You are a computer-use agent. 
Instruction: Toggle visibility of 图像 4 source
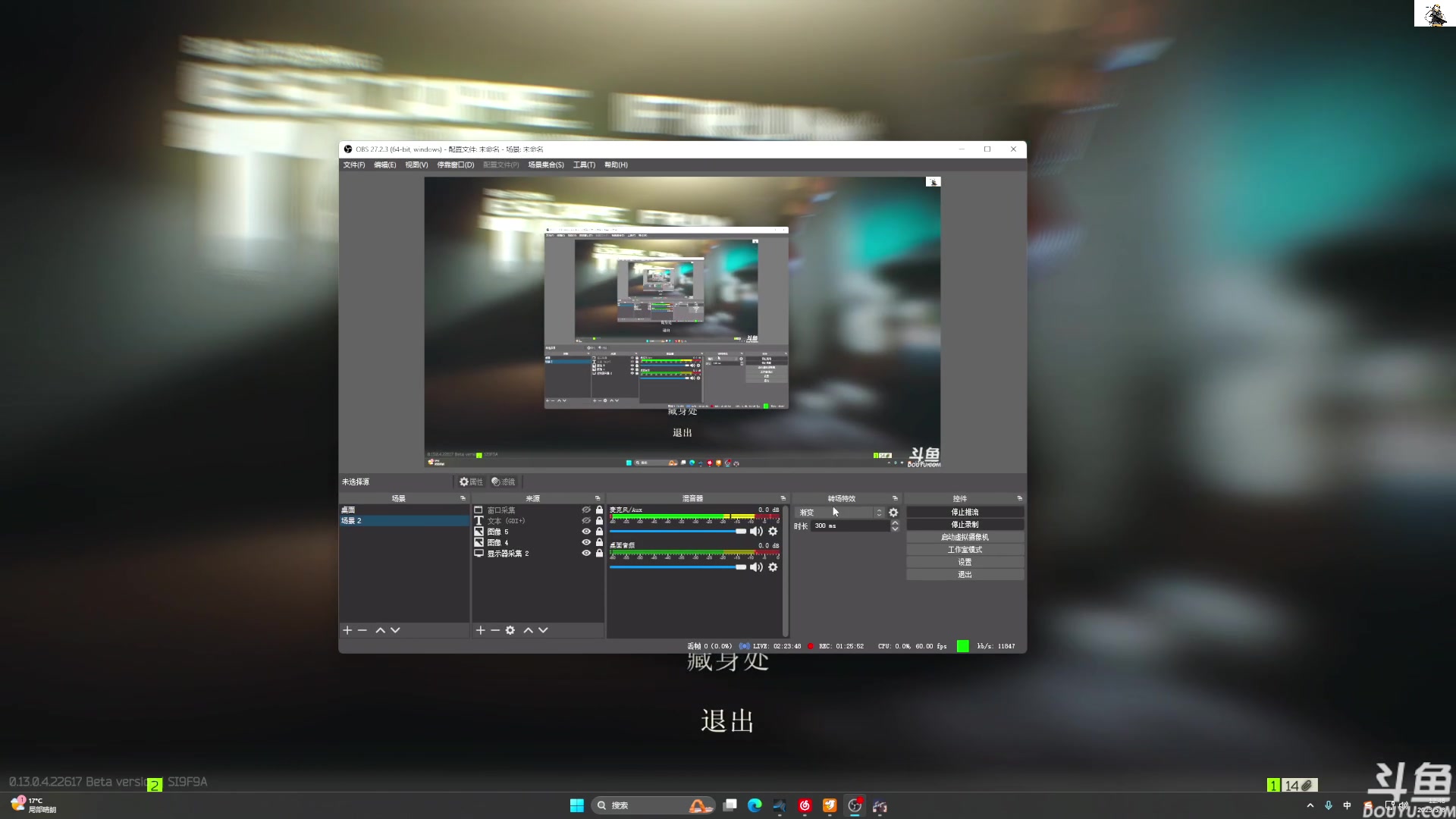click(x=585, y=542)
